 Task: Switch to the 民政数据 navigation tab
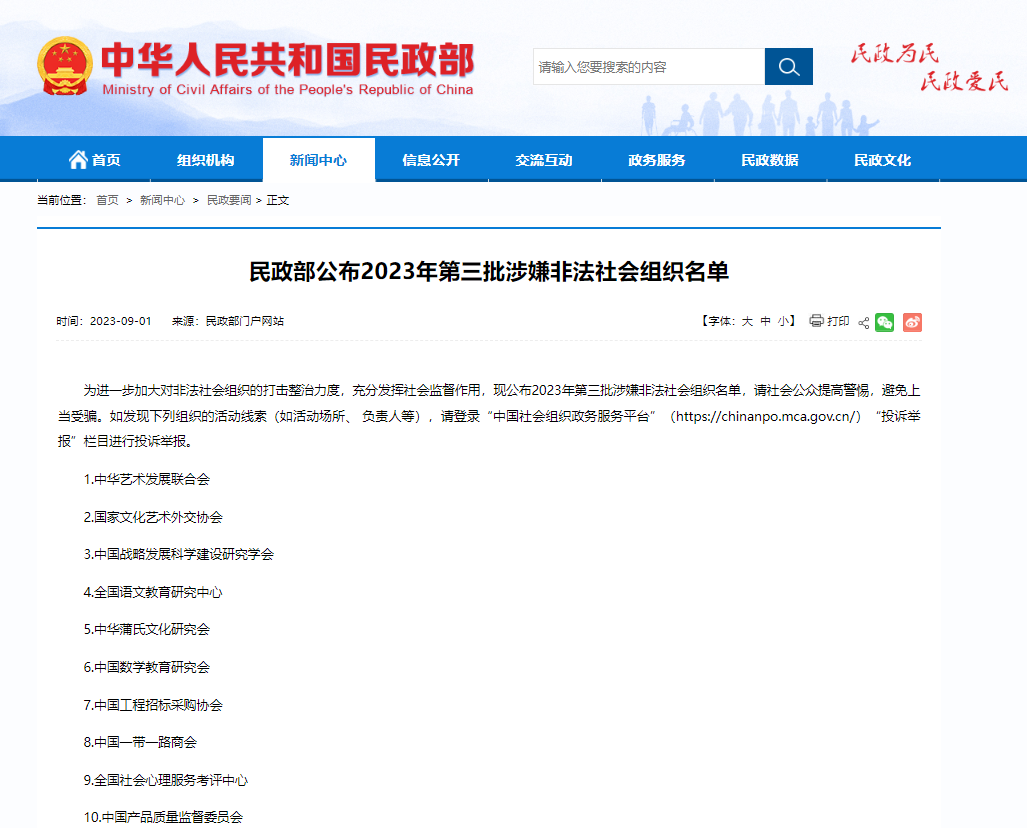(x=769, y=159)
